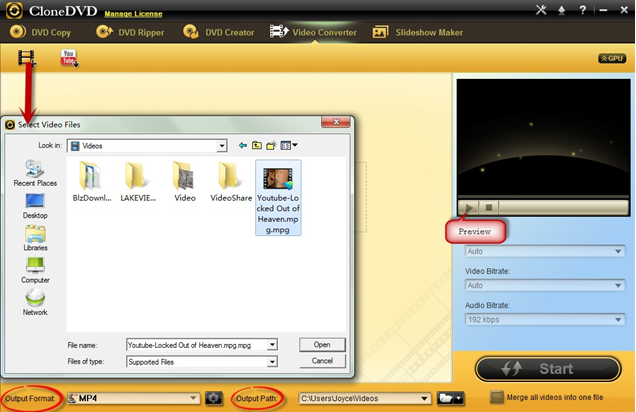
Task: Open the view menu icon in dialog
Action: 289,145
